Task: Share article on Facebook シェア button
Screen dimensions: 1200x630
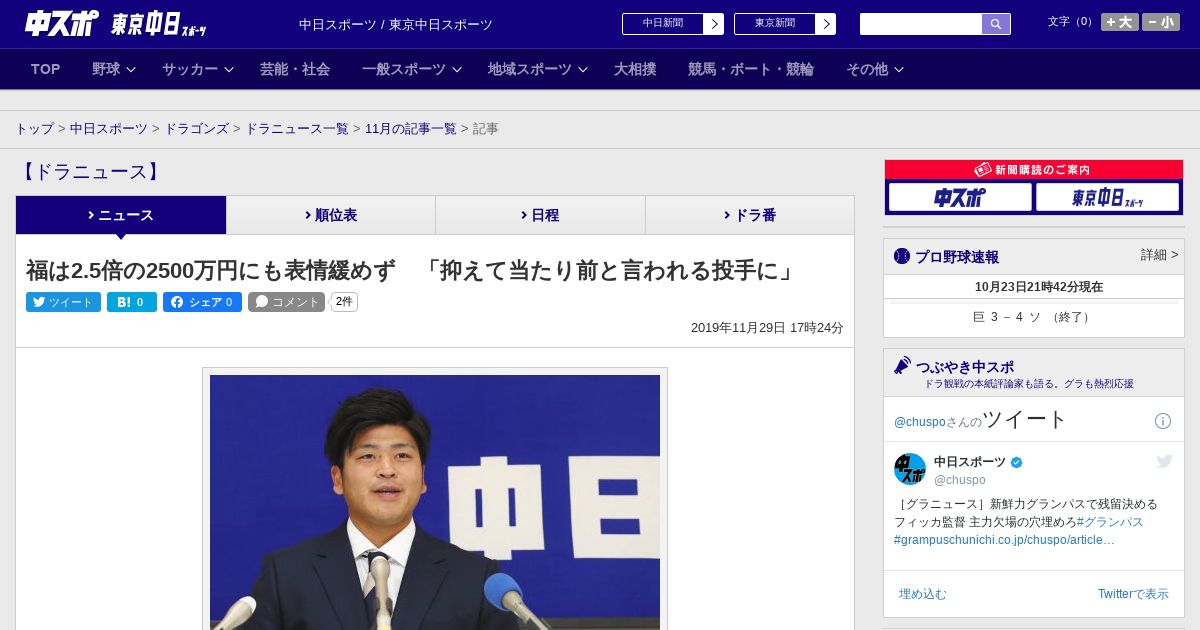Action: (202, 302)
